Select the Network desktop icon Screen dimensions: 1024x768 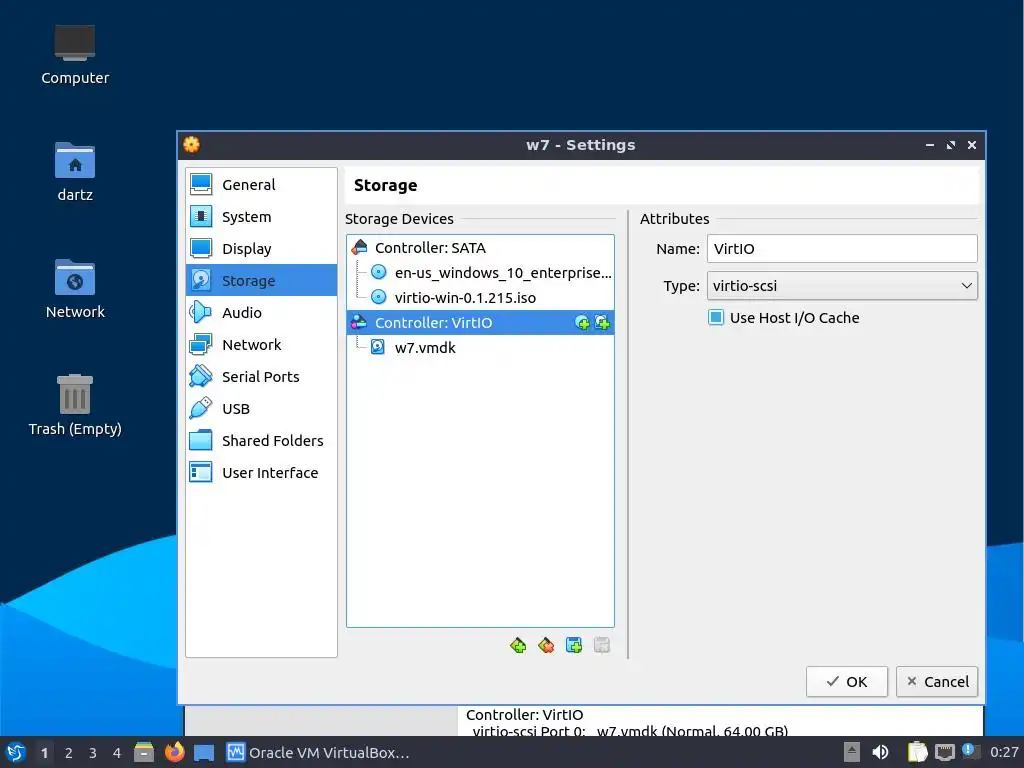tap(75, 289)
